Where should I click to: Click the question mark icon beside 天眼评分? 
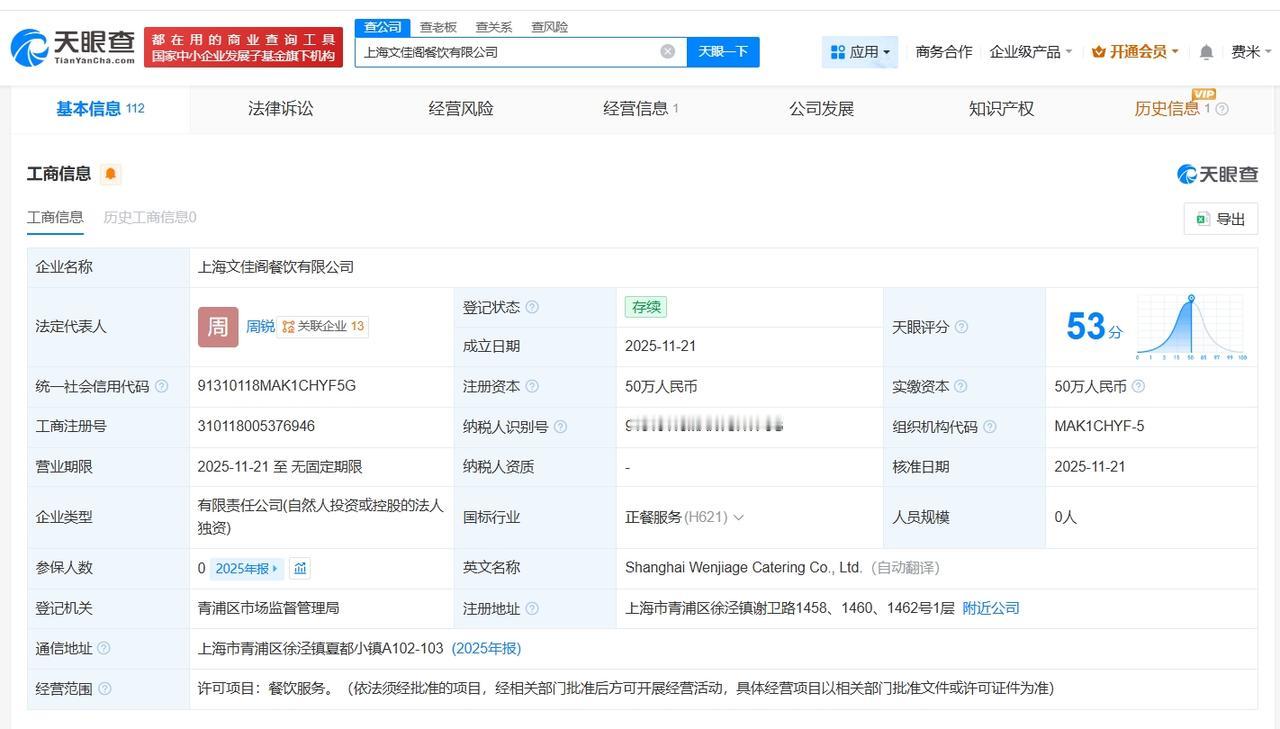pyautogui.click(x=961, y=327)
